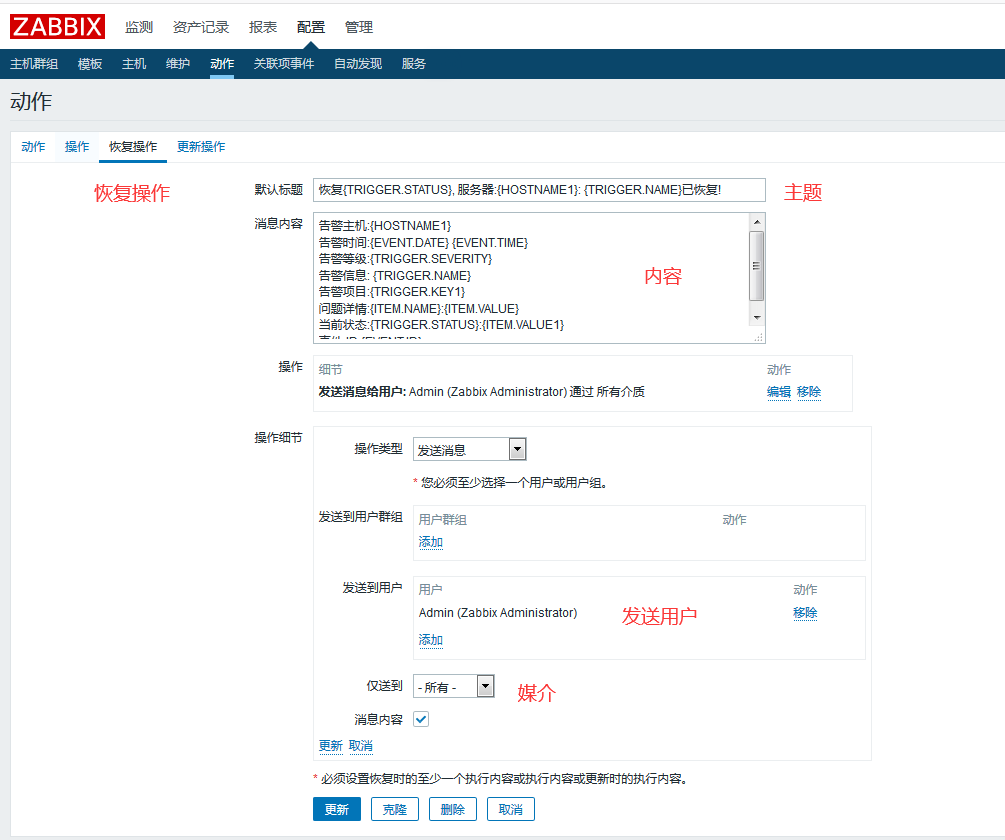The height and width of the screenshot is (840, 1005).
Task: Click the ZABBIX logo
Action: [57, 26]
